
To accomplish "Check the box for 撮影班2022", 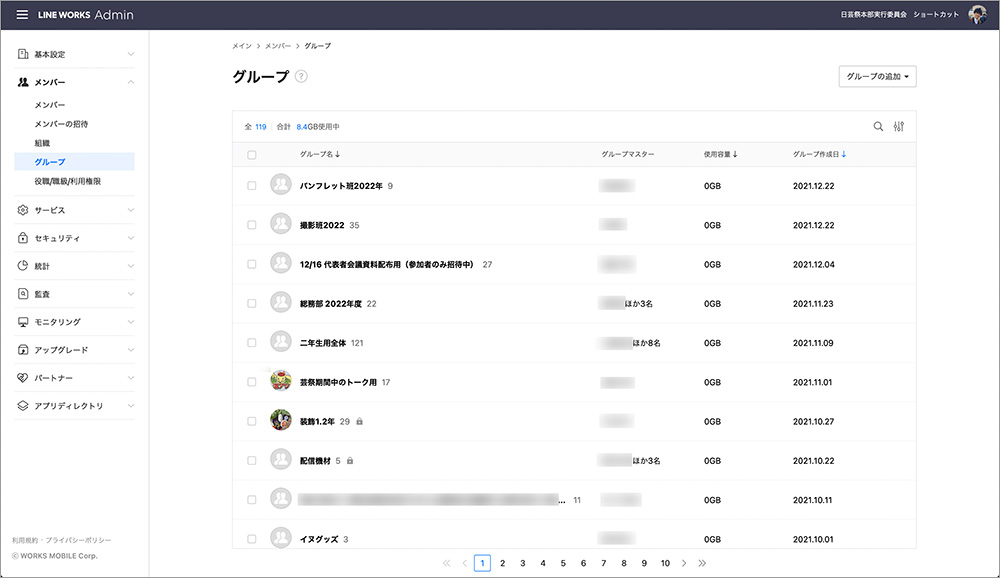I will click(x=252, y=226).
